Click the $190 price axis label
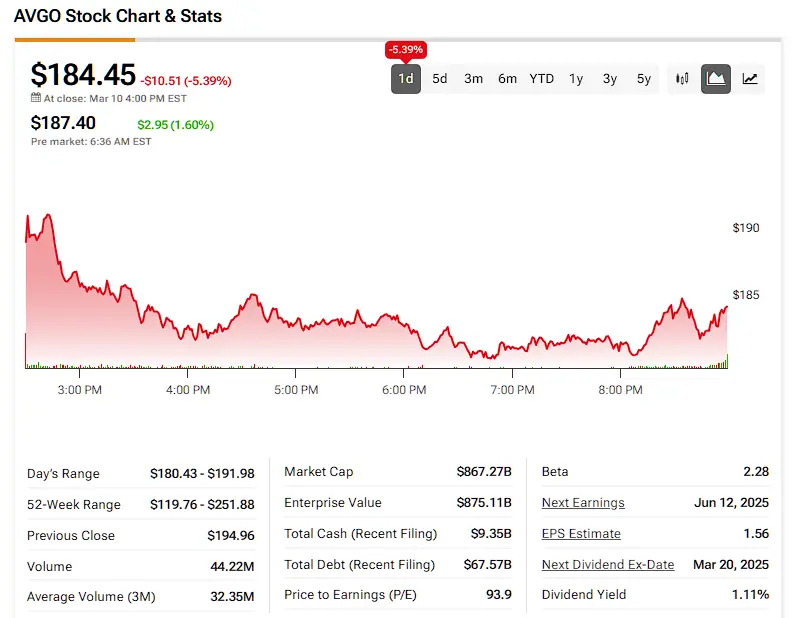The image size is (794, 618). click(x=746, y=228)
